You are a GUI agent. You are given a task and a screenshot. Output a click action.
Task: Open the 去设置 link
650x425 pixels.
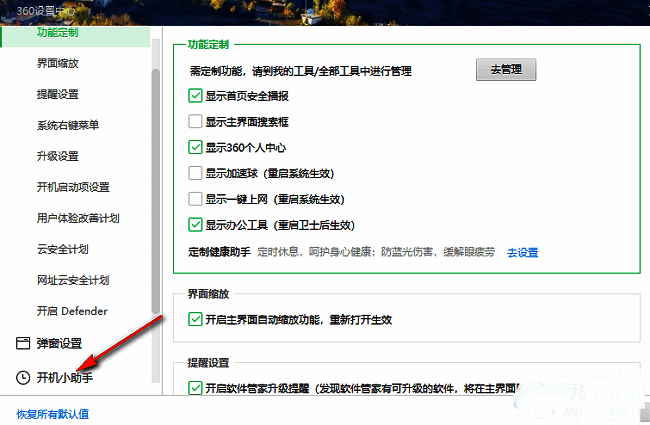pos(522,252)
